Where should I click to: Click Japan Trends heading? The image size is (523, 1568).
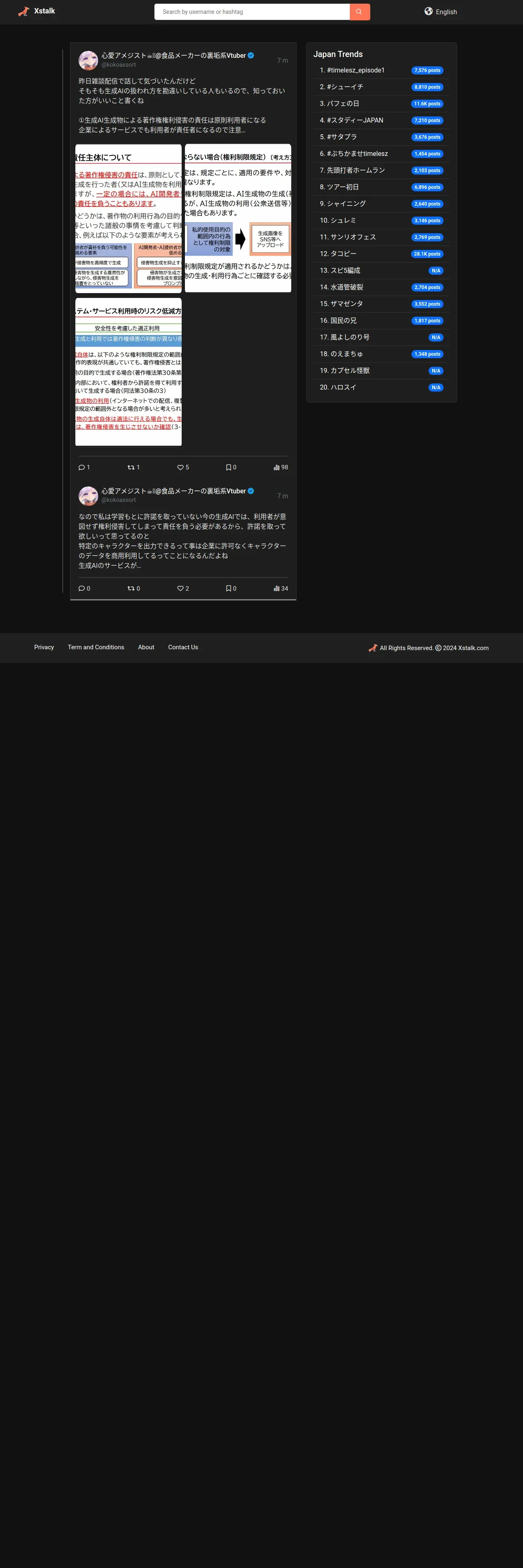point(338,54)
